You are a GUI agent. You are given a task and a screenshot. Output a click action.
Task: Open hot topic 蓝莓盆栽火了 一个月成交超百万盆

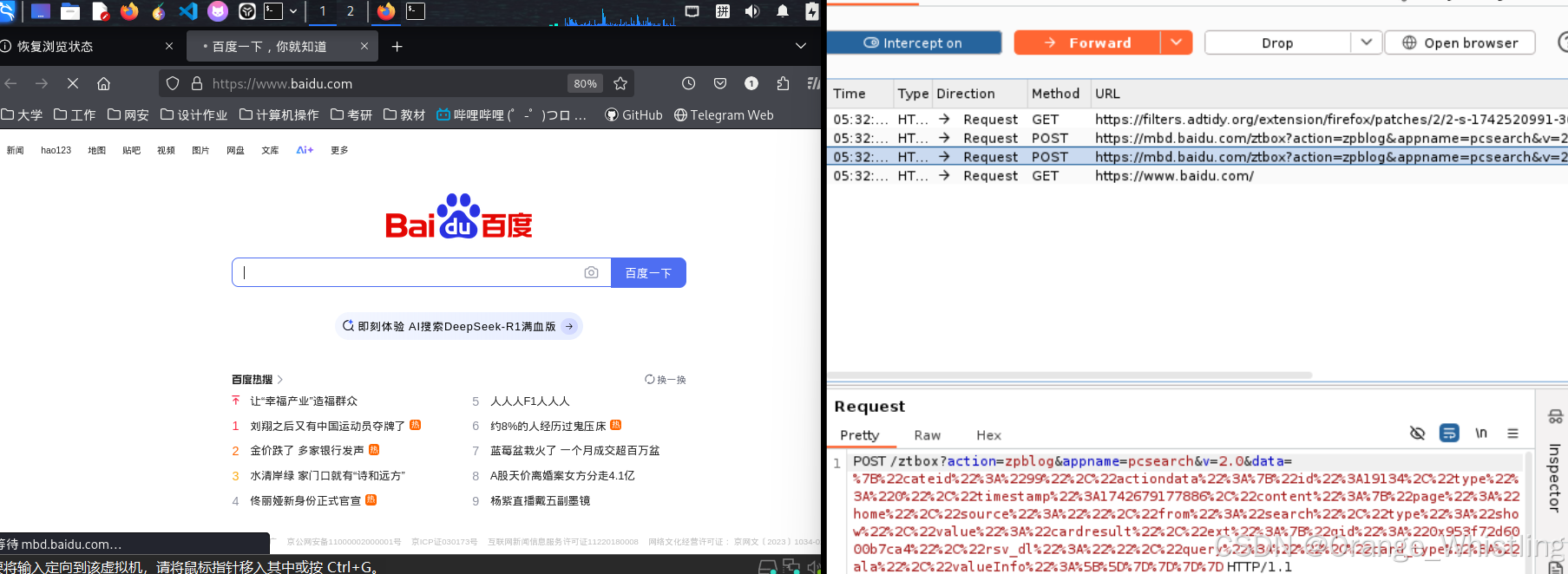click(x=574, y=451)
